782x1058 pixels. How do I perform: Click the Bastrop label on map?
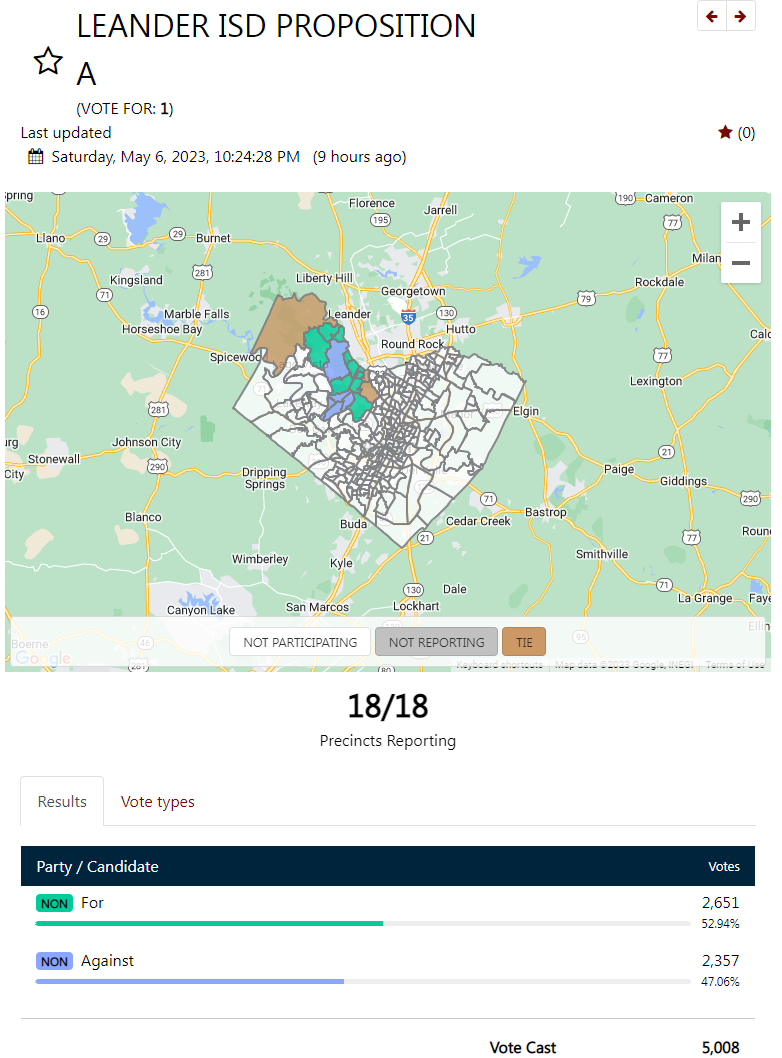(x=546, y=512)
